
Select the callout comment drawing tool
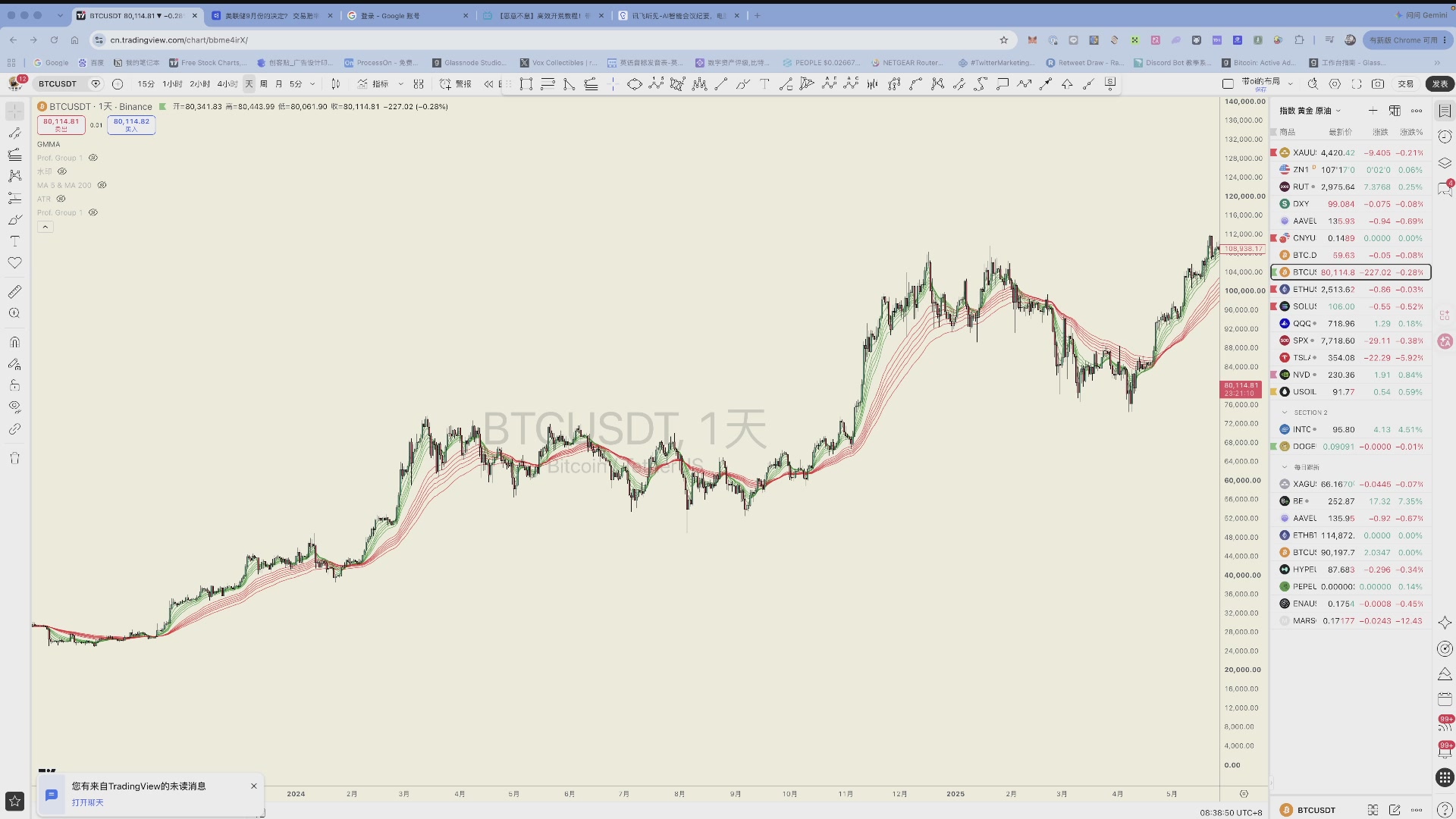1003,84
